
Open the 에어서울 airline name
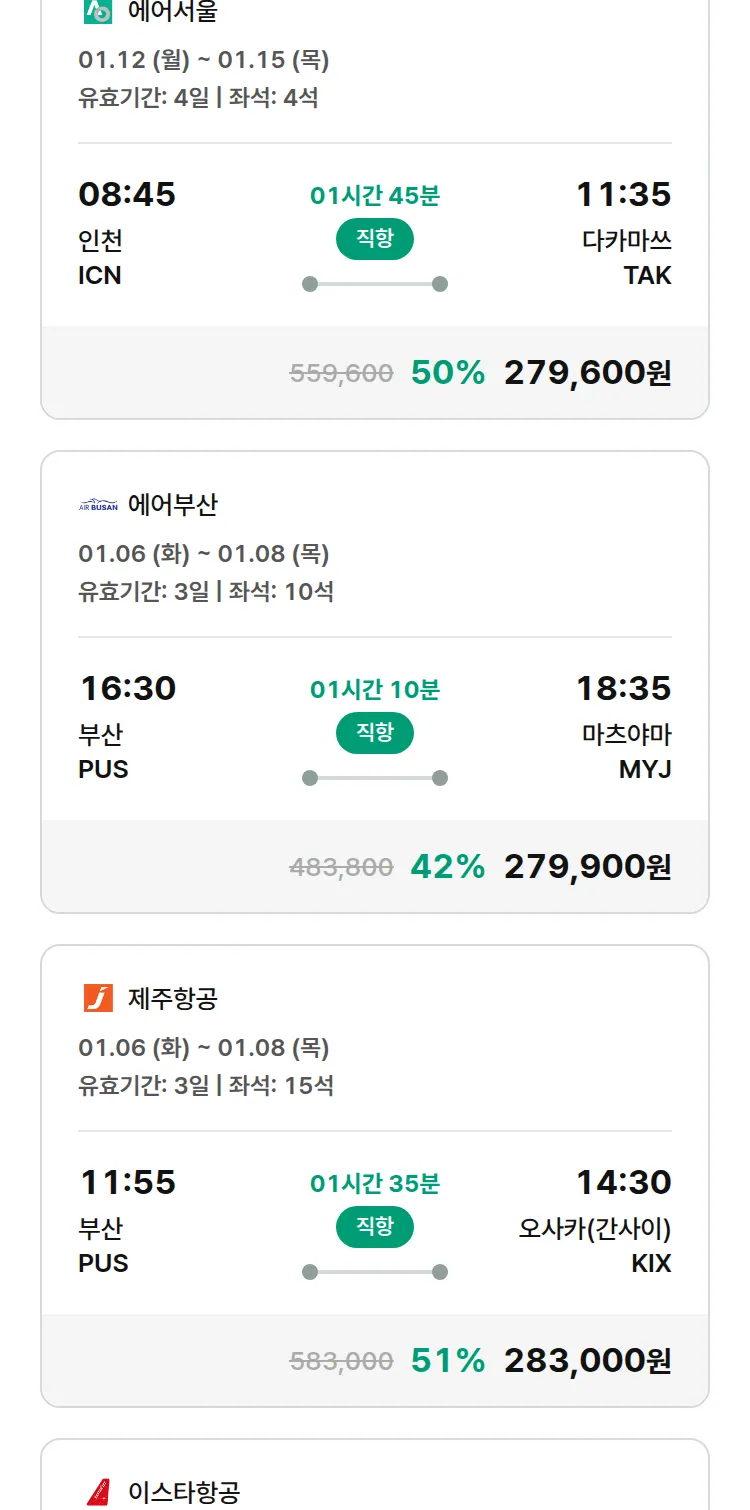[x=172, y=12]
